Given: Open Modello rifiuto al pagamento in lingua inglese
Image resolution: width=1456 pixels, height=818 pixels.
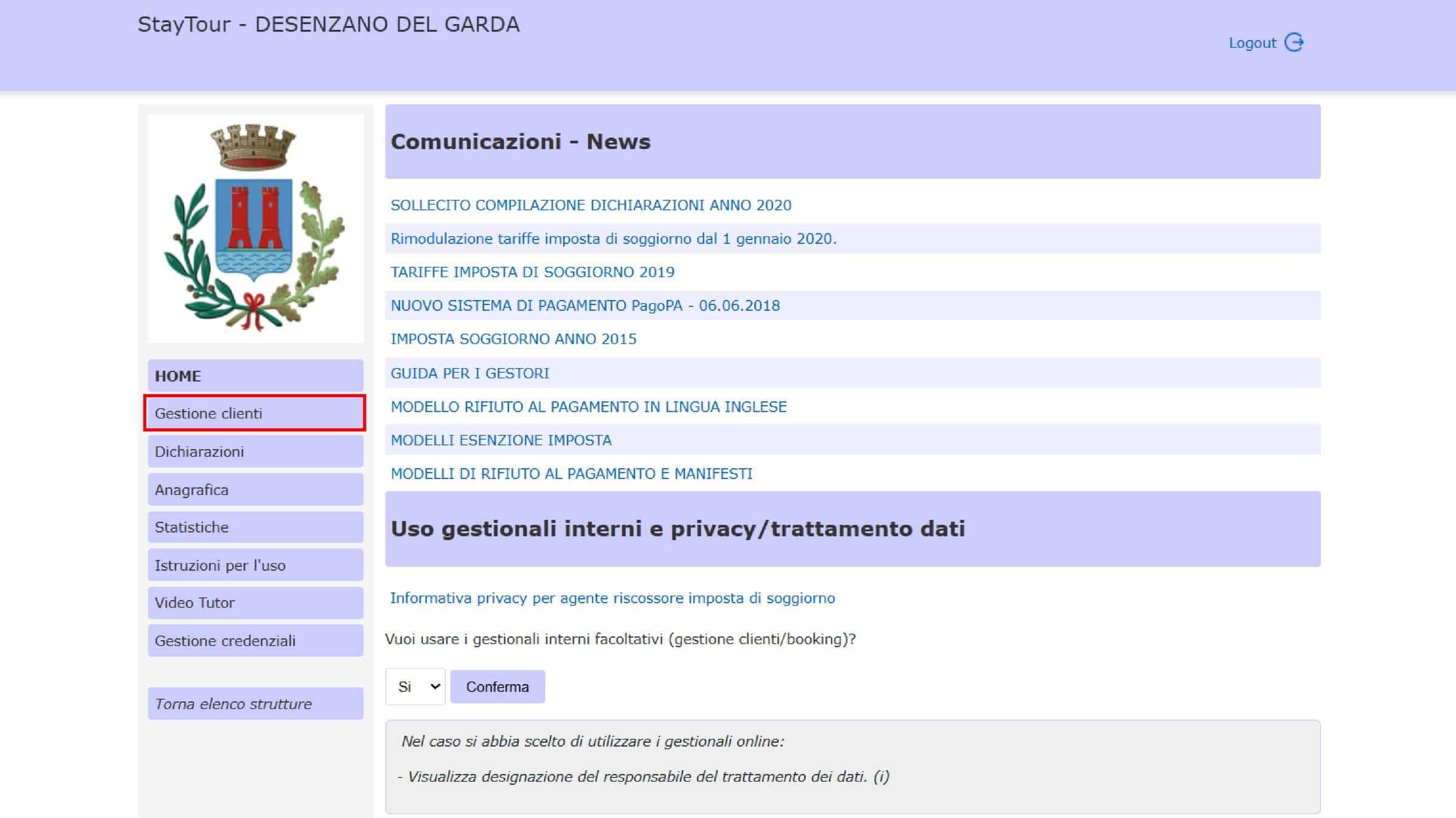Looking at the screenshot, I should (x=588, y=406).
